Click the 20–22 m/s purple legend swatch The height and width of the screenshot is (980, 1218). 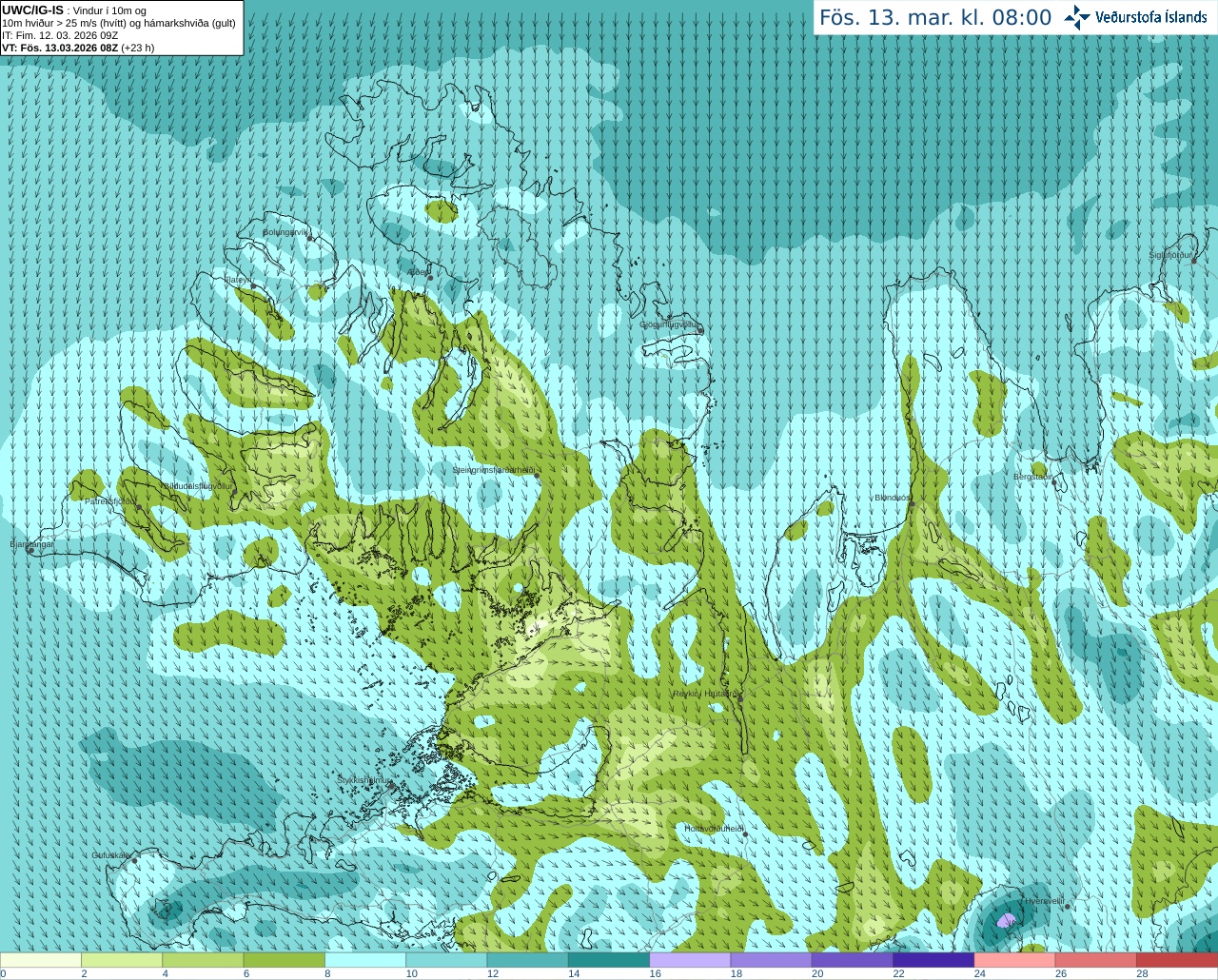pyautogui.click(x=853, y=960)
